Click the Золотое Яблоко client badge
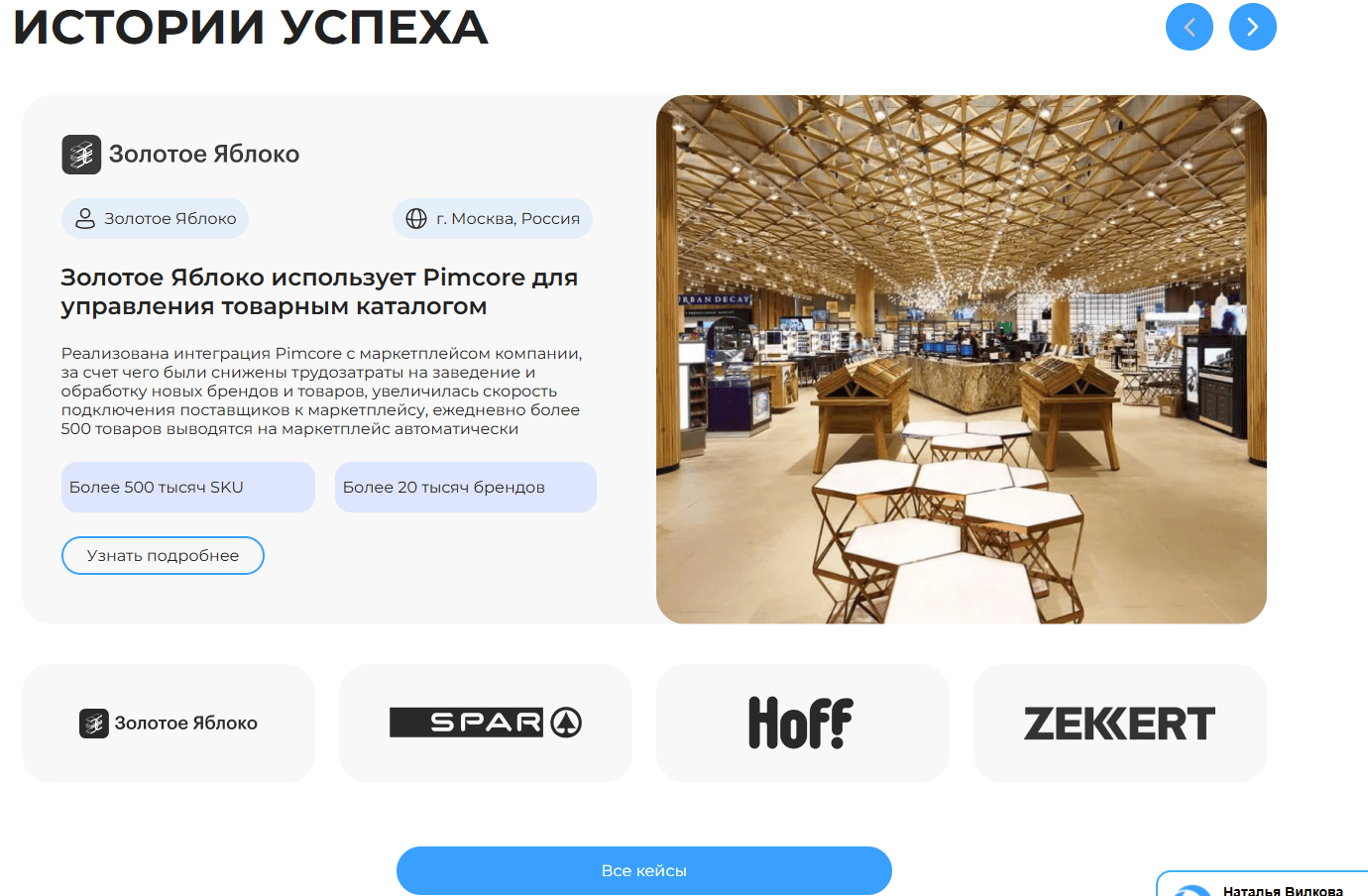The height and width of the screenshot is (896, 1368). [155, 218]
